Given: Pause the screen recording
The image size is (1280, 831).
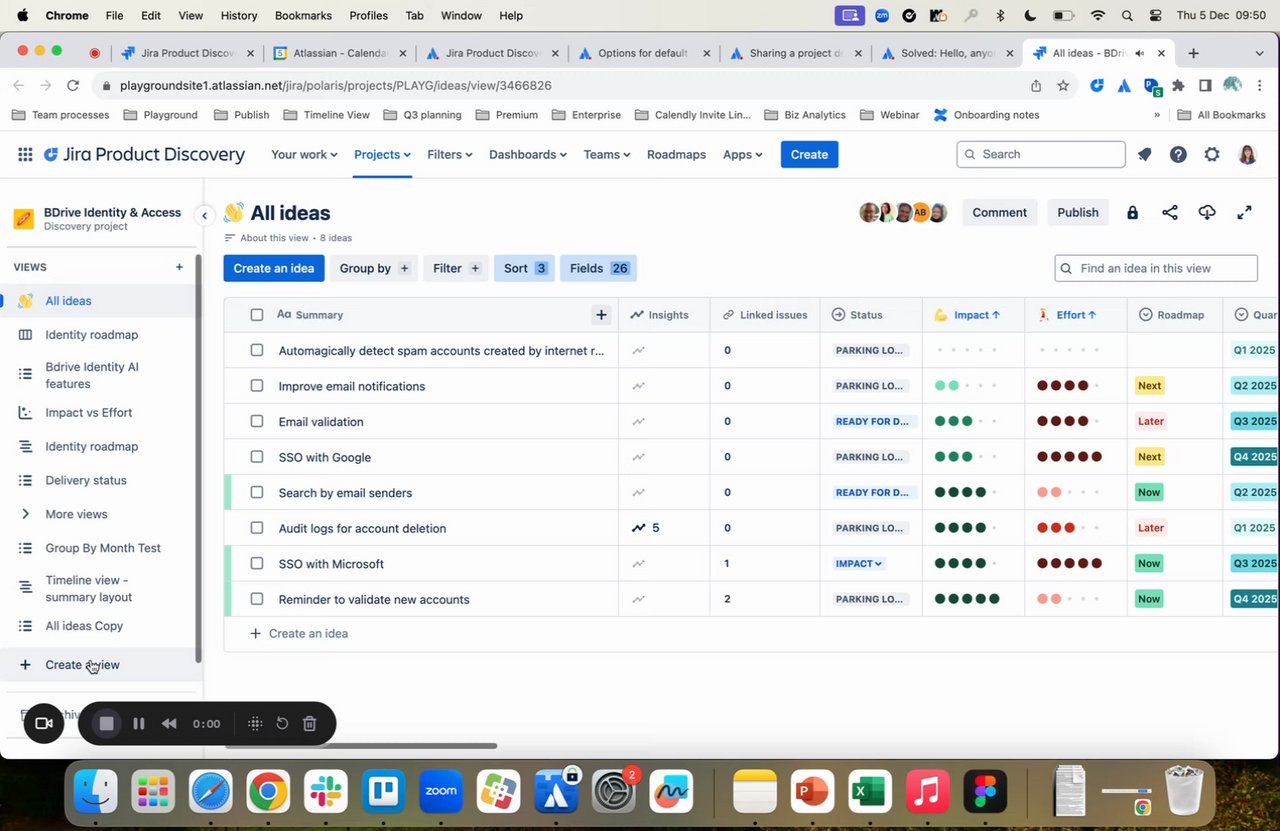Looking at the screenshot, I should coord(139,723).
